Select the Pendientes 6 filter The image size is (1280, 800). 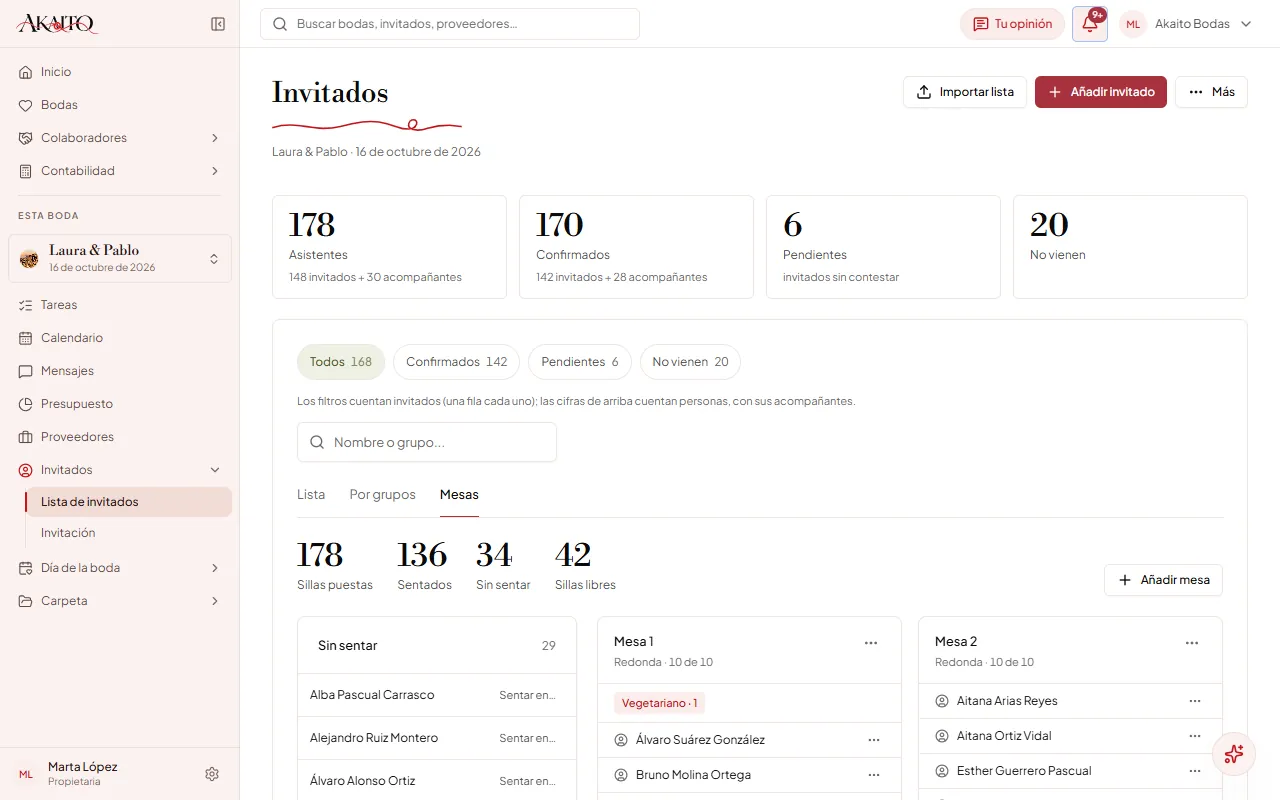point(580,362)
